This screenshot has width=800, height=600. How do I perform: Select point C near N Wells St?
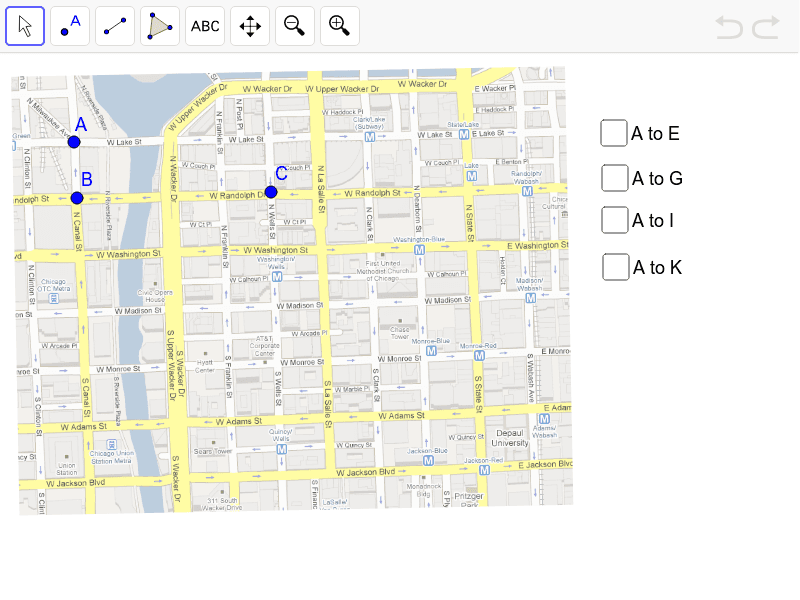[x=271, y=192]
